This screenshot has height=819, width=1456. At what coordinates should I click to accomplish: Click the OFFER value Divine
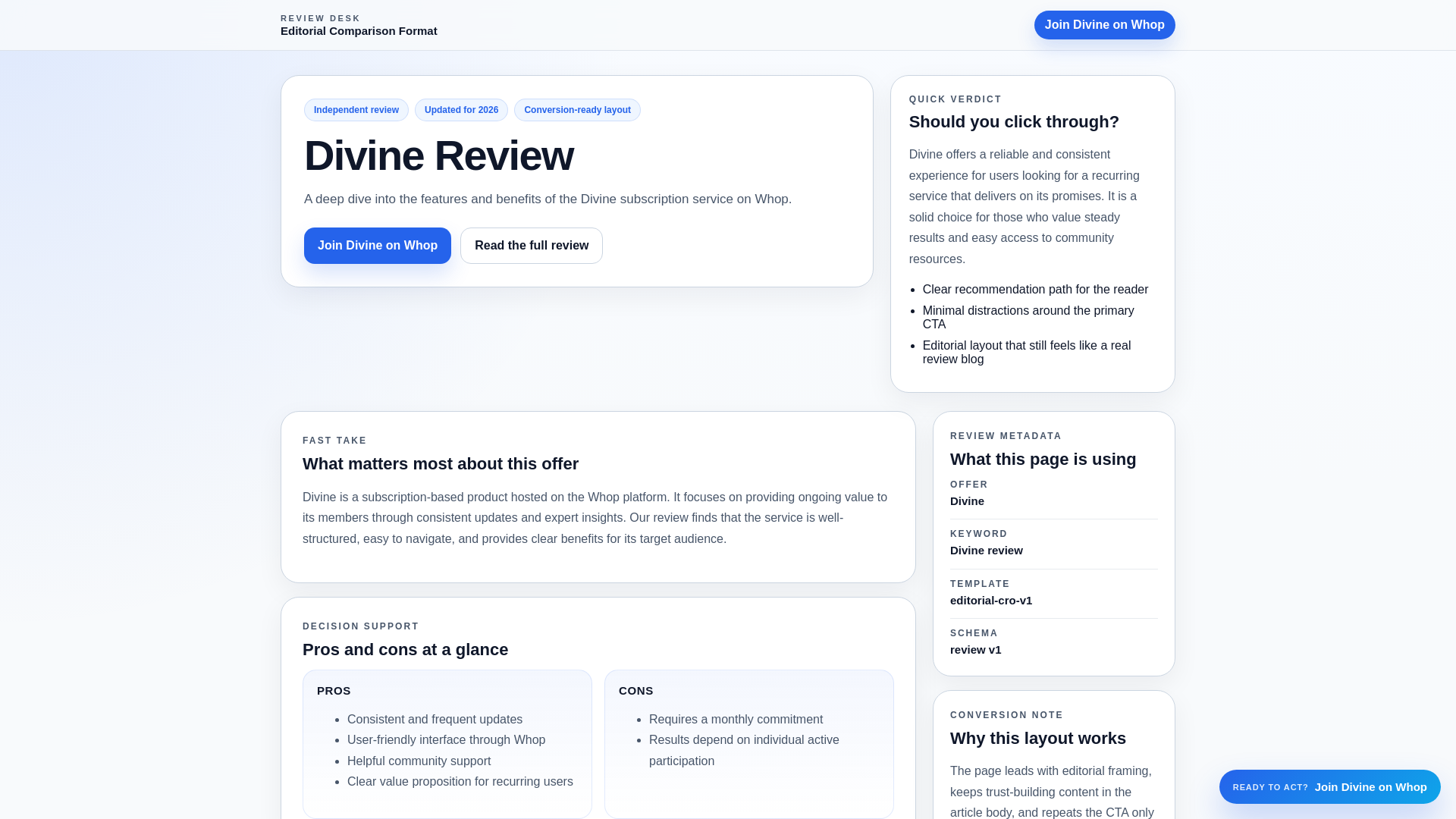pos(967,501)
